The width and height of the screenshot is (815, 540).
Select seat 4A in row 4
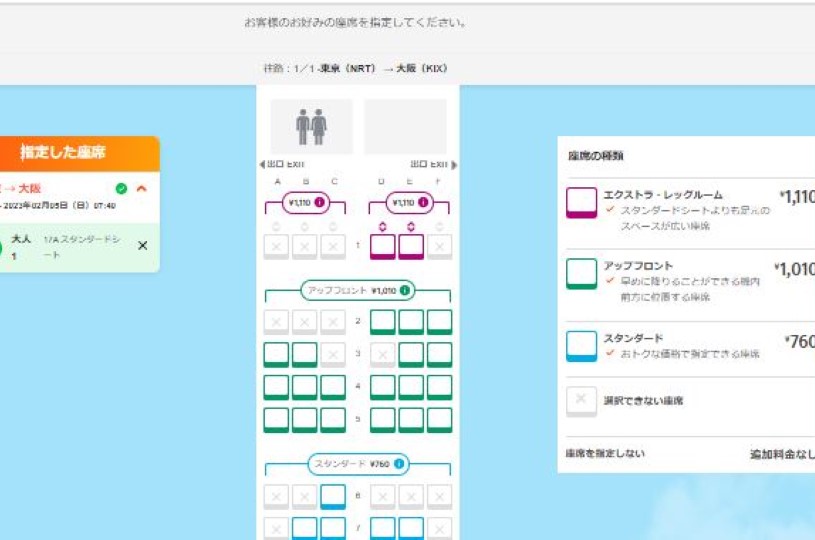(x=276, y=387)
